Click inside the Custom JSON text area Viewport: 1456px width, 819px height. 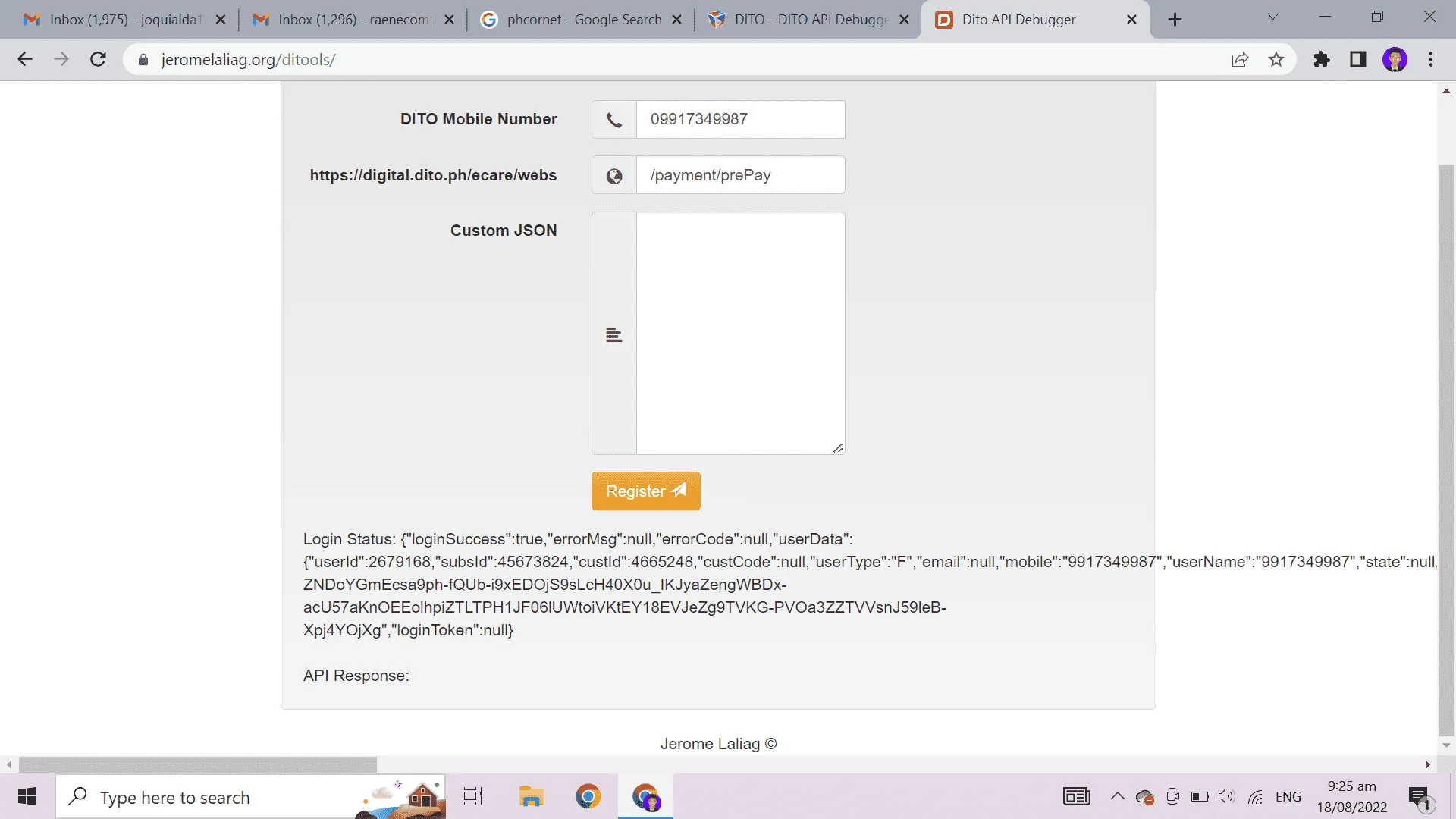(740, 334)
